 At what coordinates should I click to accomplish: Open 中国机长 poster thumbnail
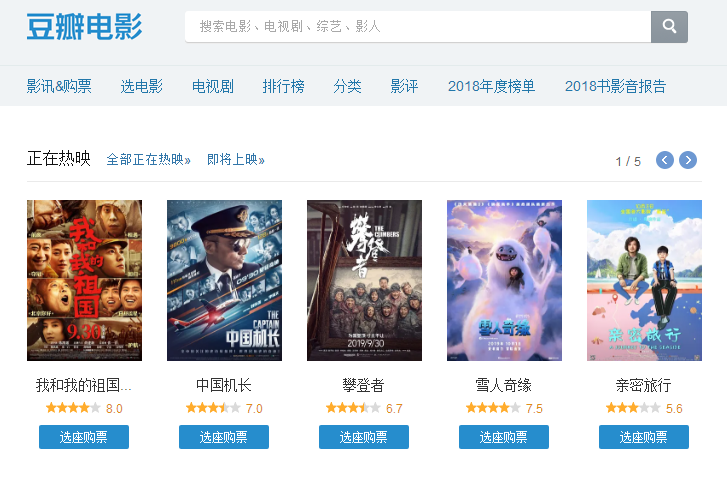click(x=224, y=280)
